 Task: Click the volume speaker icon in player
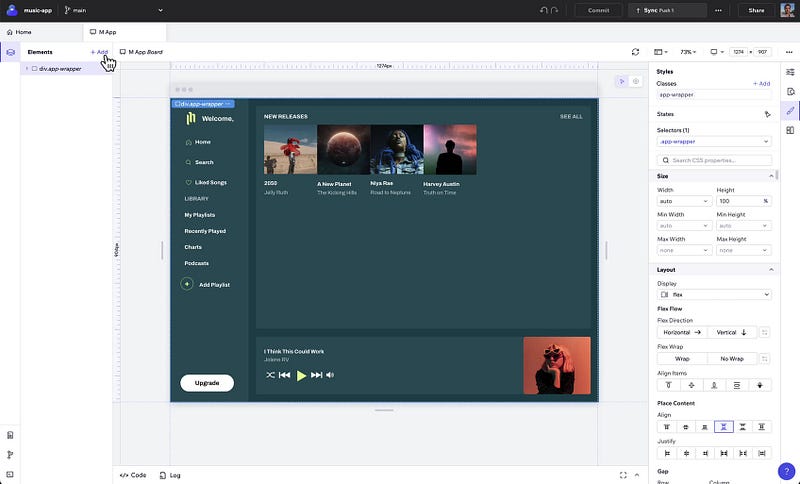click(330, 375)
